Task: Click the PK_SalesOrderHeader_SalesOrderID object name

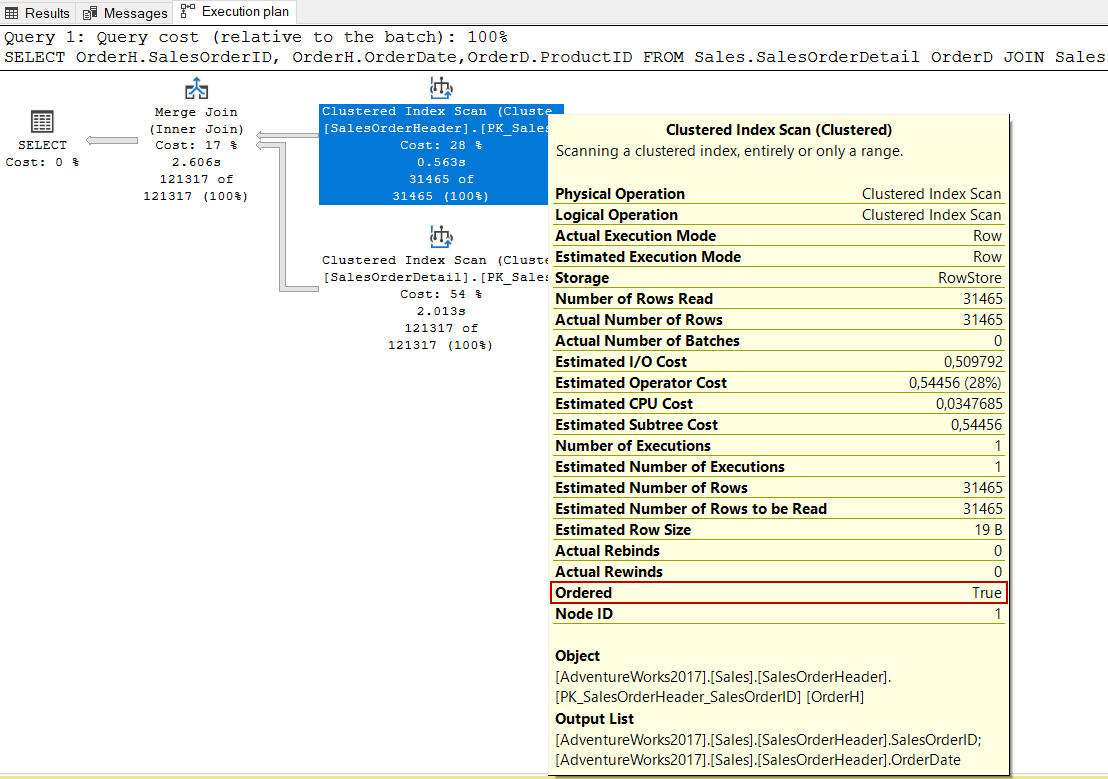Action: pyautogui.click(x=678, y=697)
